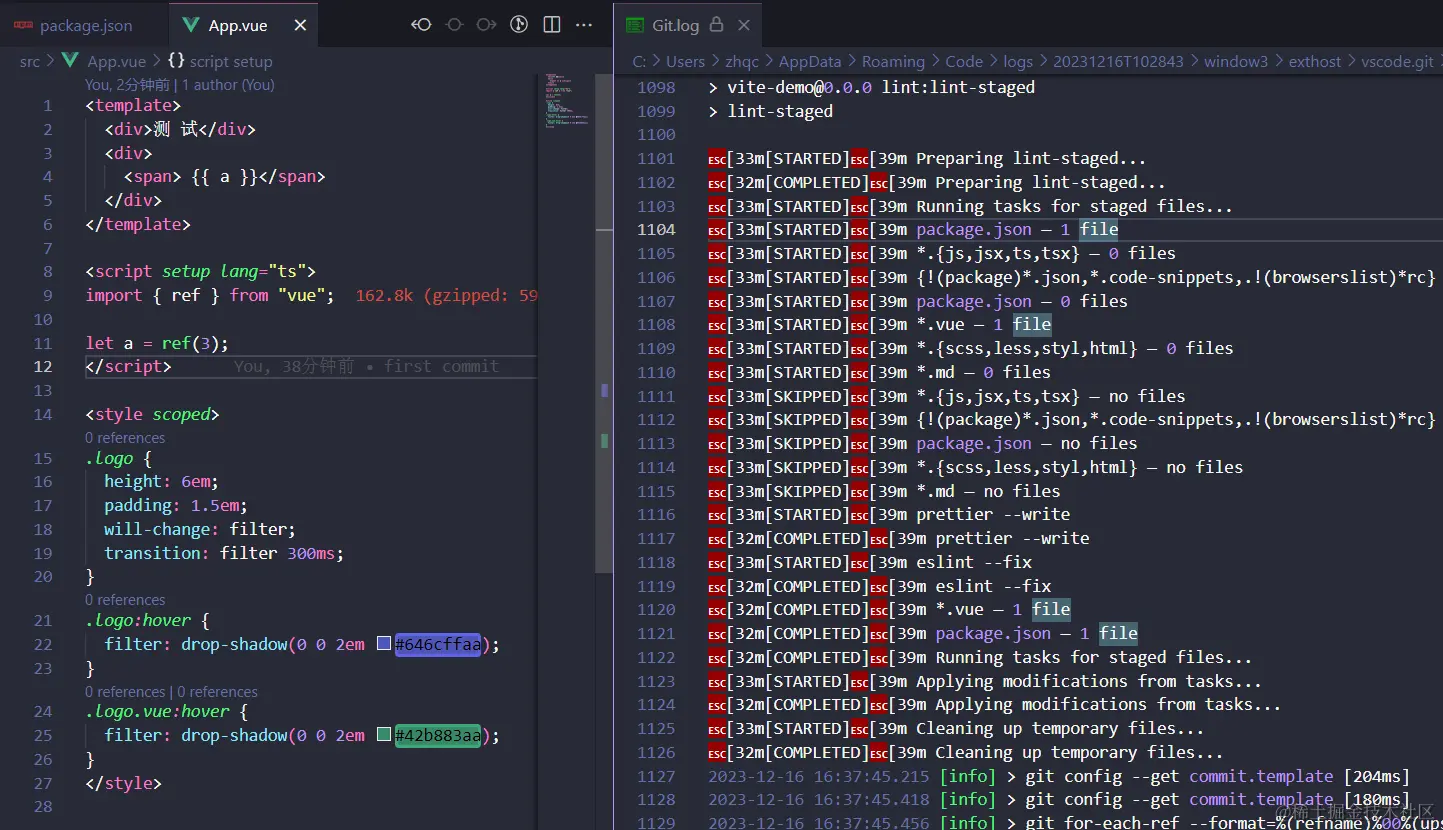Click log line 1126 COMPLETED "Cleaning up temporary files..."
The width and height of the screenshot is (1443, 830).
point(965,752)
